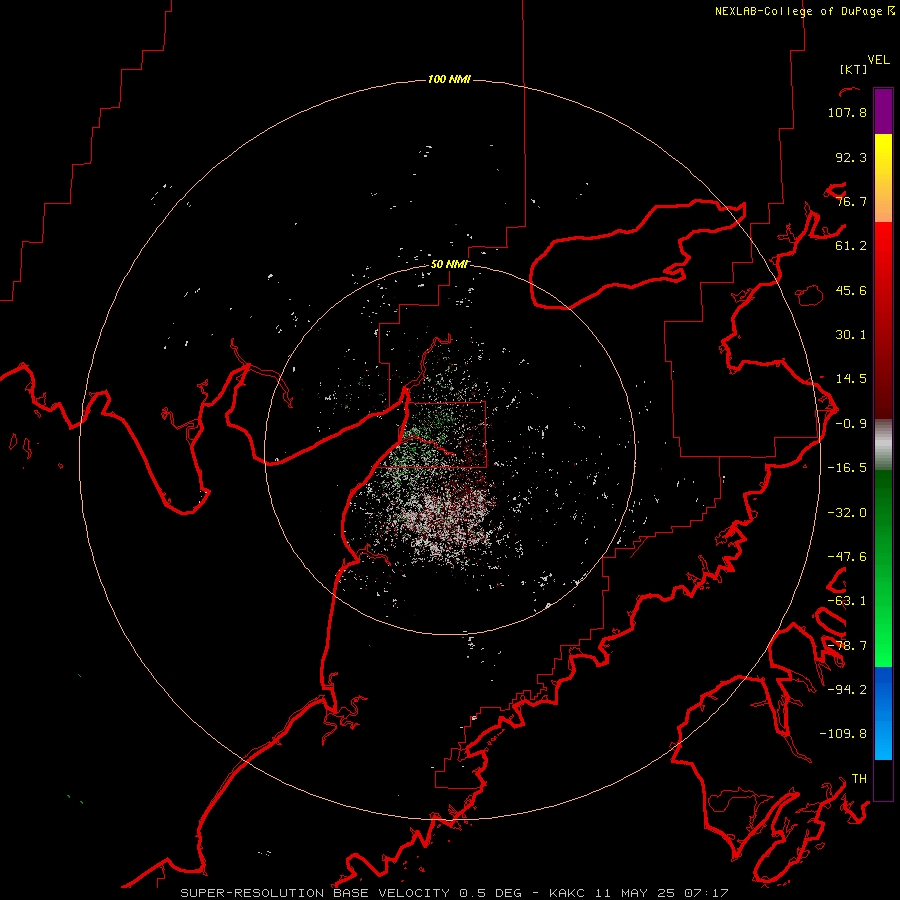
Task: Click the -78.7 velocity scale value
Action: (847, 646)
